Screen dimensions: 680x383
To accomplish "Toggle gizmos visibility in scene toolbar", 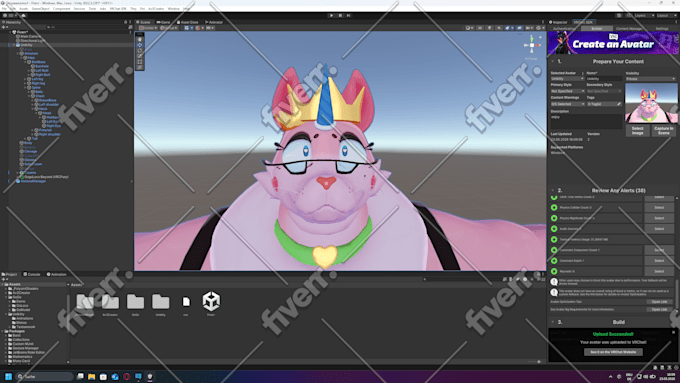I will click(538, 28).
